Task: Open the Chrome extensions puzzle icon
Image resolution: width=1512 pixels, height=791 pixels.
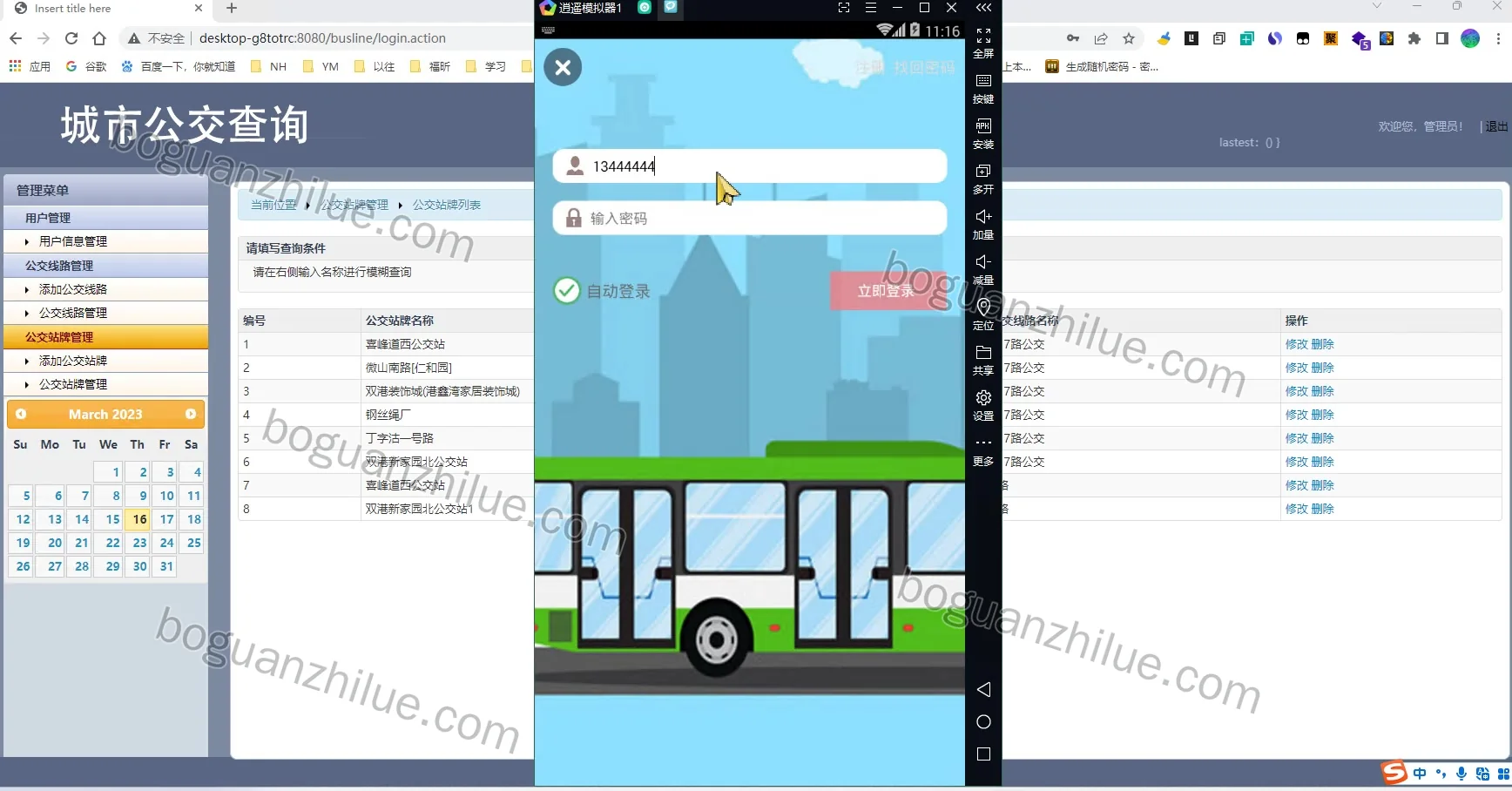Action: pyautogui.click(x=1414, y=38)
